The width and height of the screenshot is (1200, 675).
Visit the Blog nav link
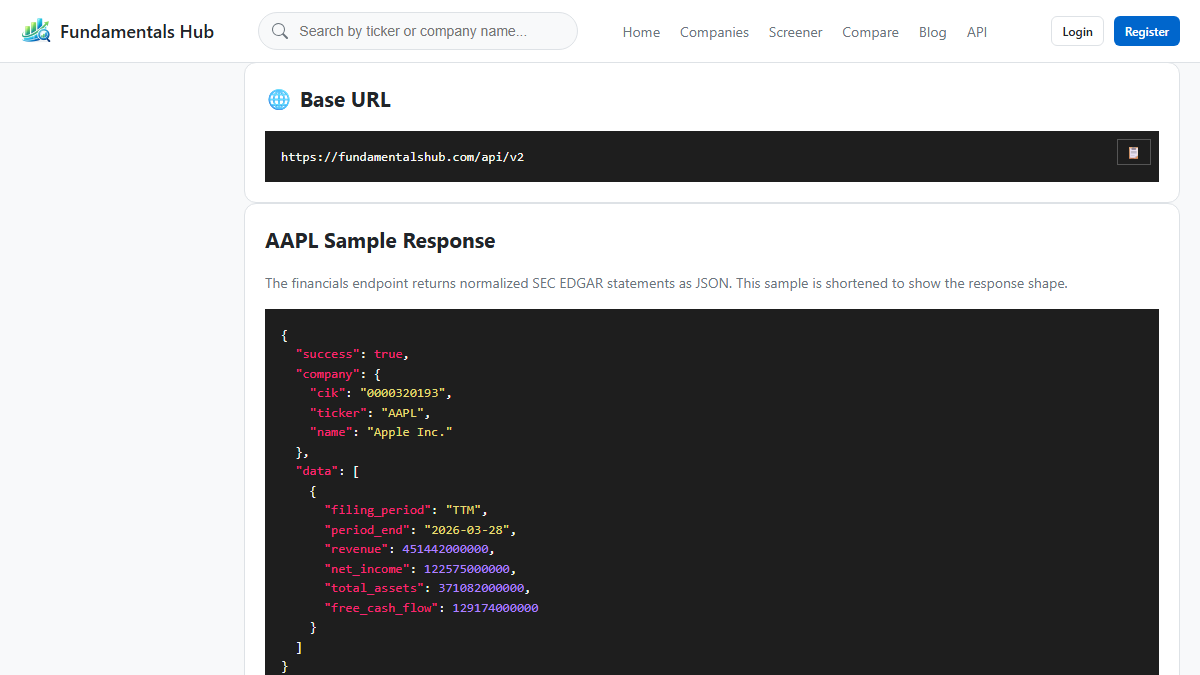click(933, 32)
